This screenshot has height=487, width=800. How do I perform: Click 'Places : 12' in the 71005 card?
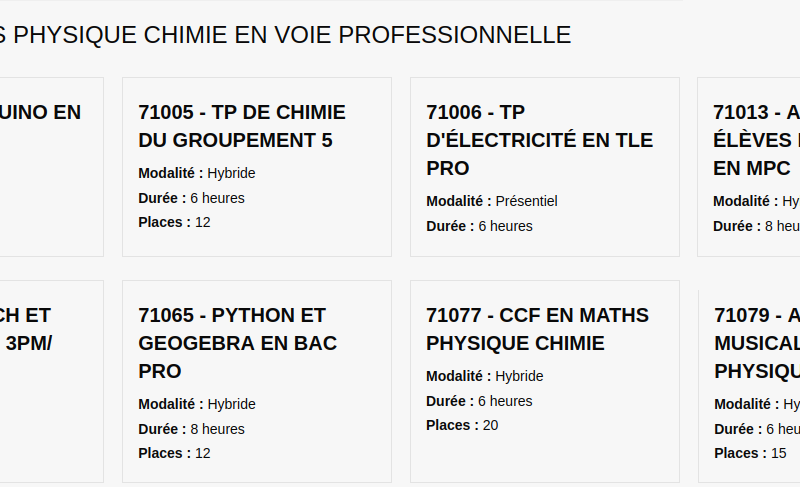point(174,222)
